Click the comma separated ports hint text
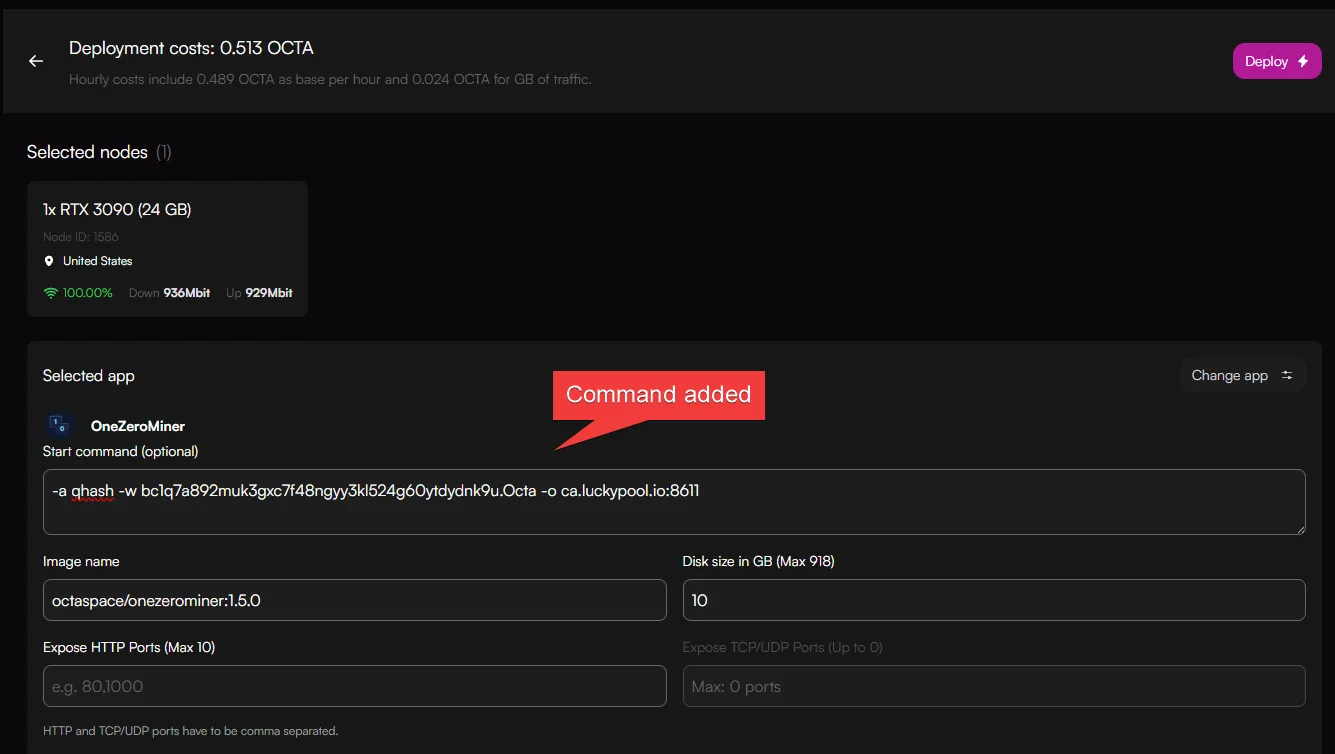The height and width of the screenshot is (754, 1335). point(190,731)
